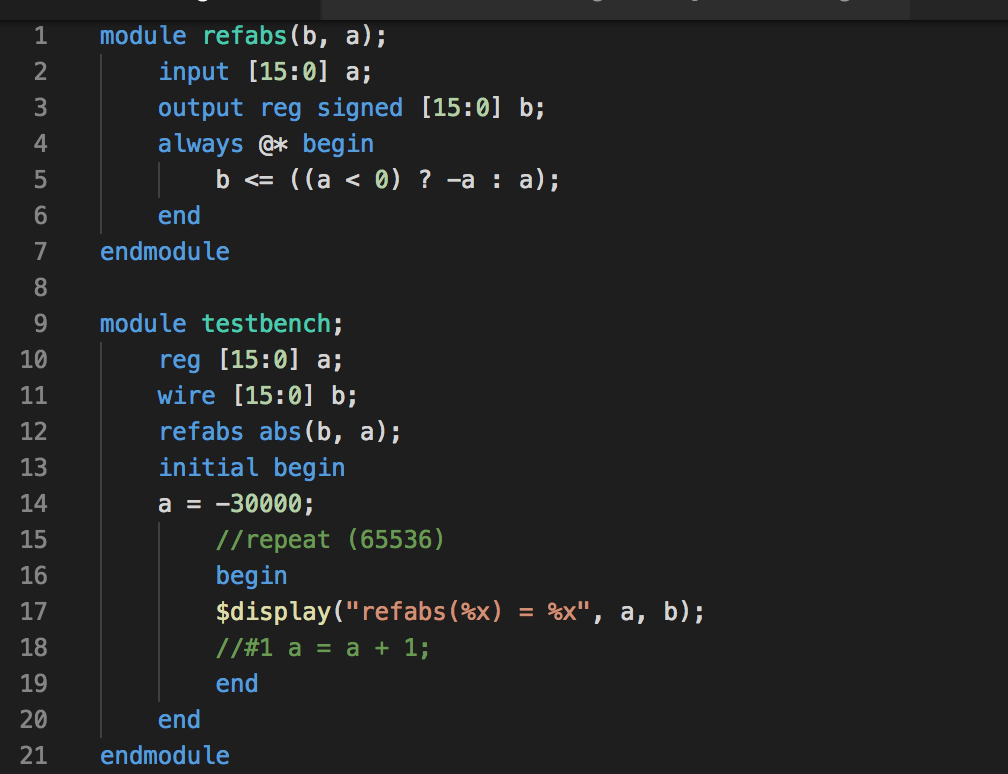Click the commented repeat (65536) line
The image size is (1008, 774).
[330, 539]
